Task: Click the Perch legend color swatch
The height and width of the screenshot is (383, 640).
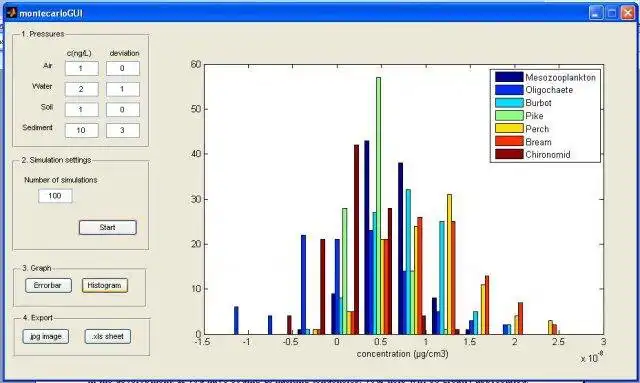Action: [x=509, y=129]
